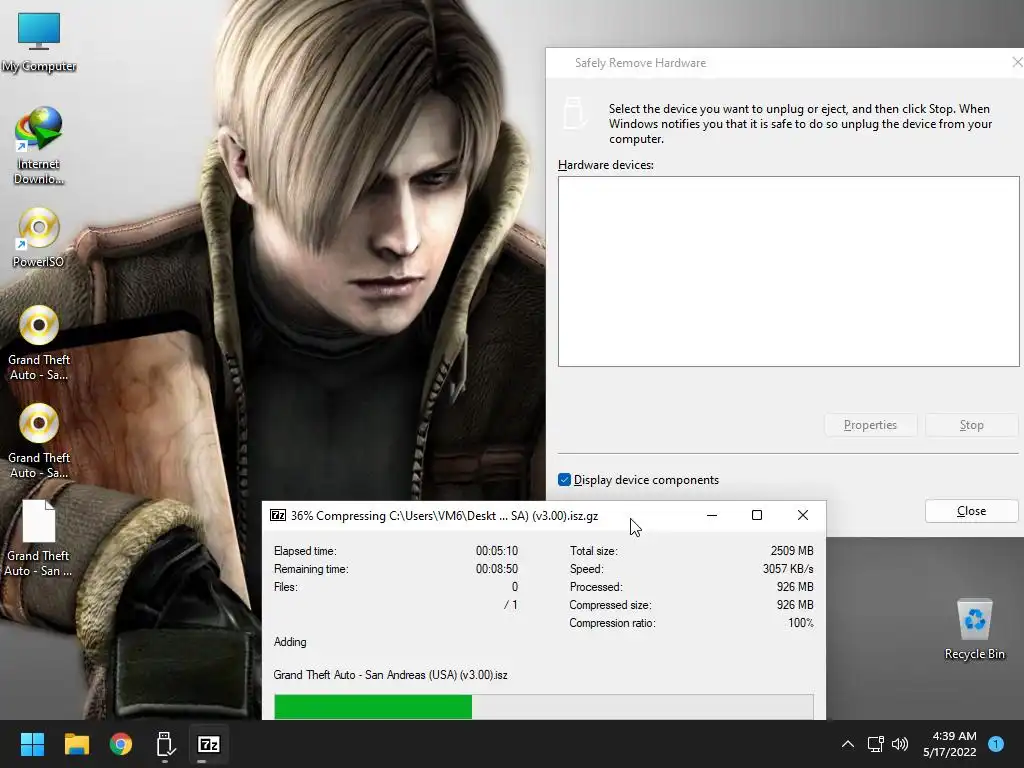Click the 7z icon in compression title bar
The image size is (1024, 768).
[278, 515]
